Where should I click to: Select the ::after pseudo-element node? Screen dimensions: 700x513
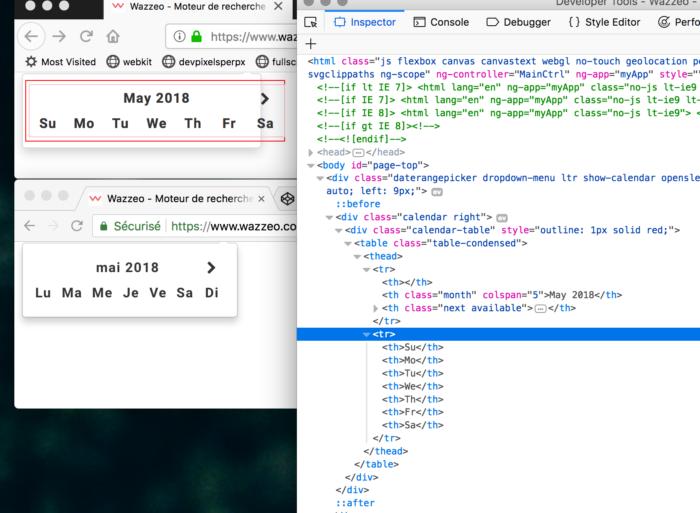(x=355, y=503)
